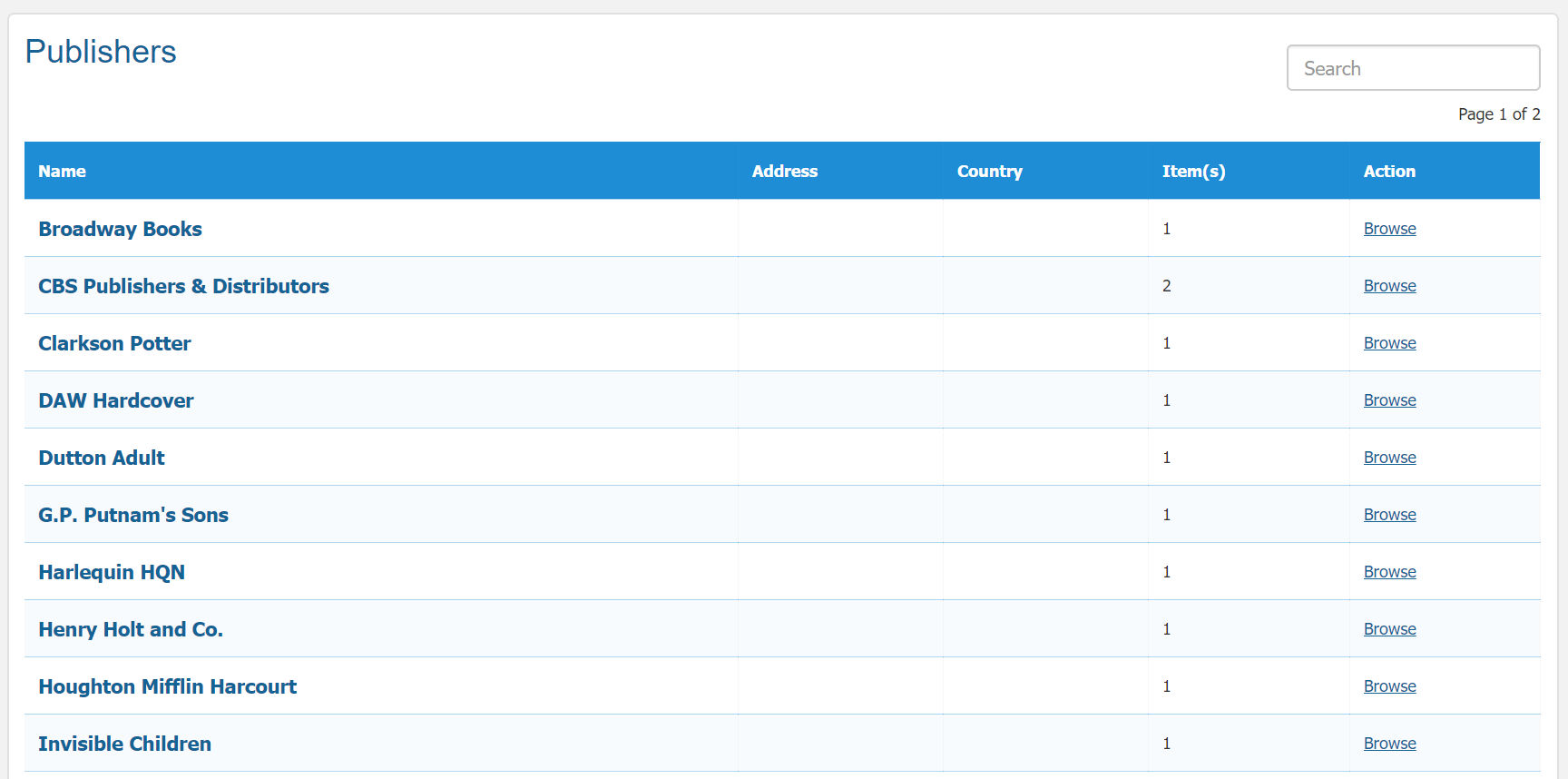The height and width of the screenshot is (779, 1568).
Task: Click the Publishers page heading
Action: pyautogui.click(x=101, y=52)
